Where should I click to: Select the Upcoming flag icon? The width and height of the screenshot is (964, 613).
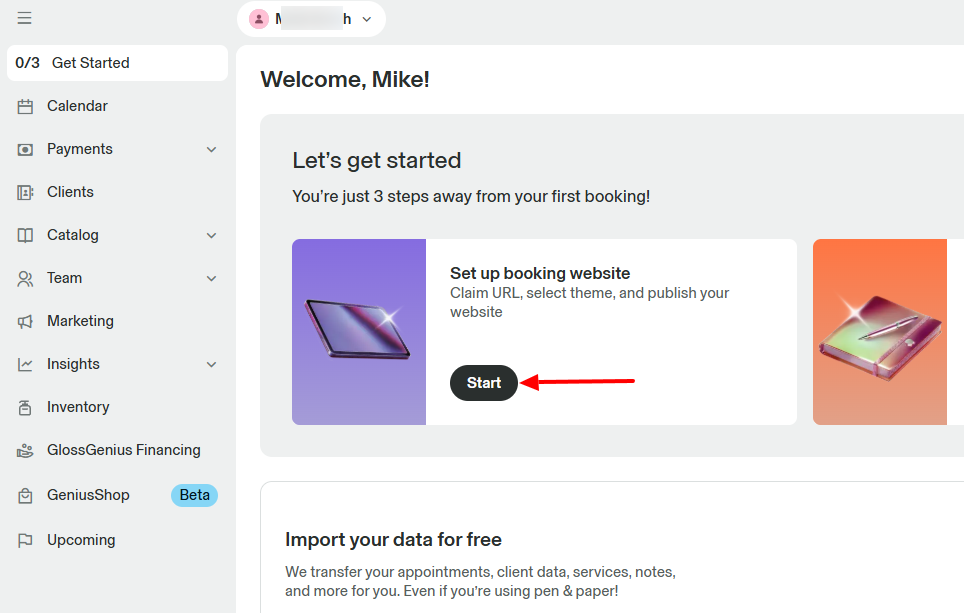pos(25,540)
